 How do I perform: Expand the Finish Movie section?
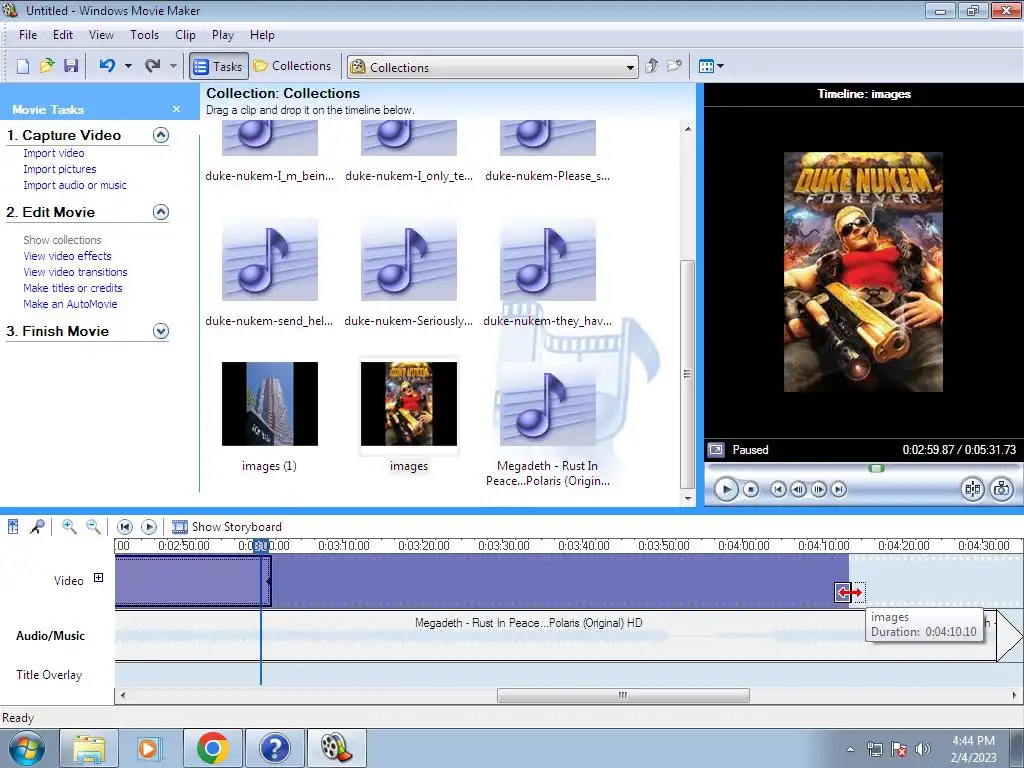coord(161,331)
